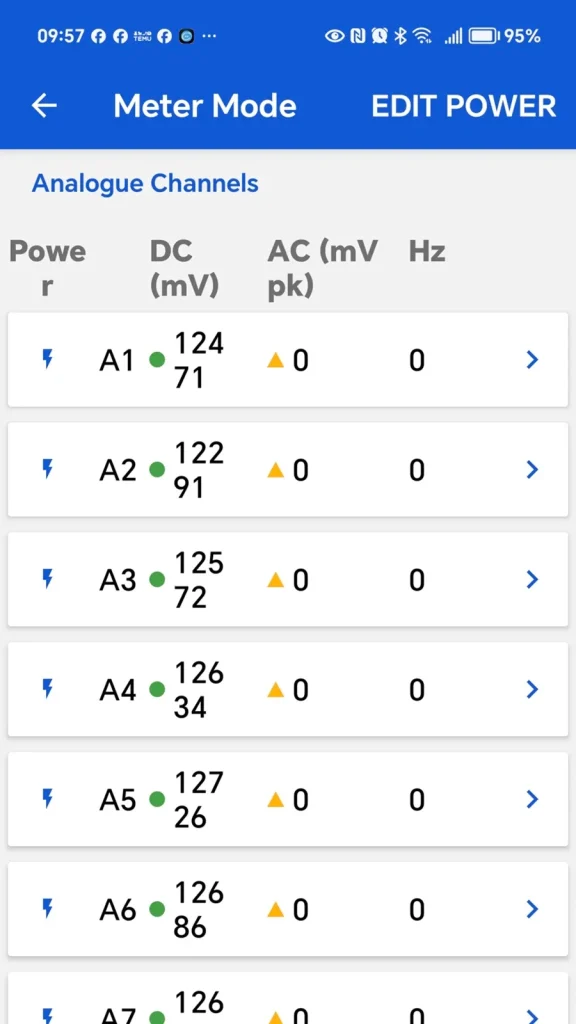This screenshot has width=576, height=1024.
Task: Select the A5 channel row
Action: [x=288, y=799]
